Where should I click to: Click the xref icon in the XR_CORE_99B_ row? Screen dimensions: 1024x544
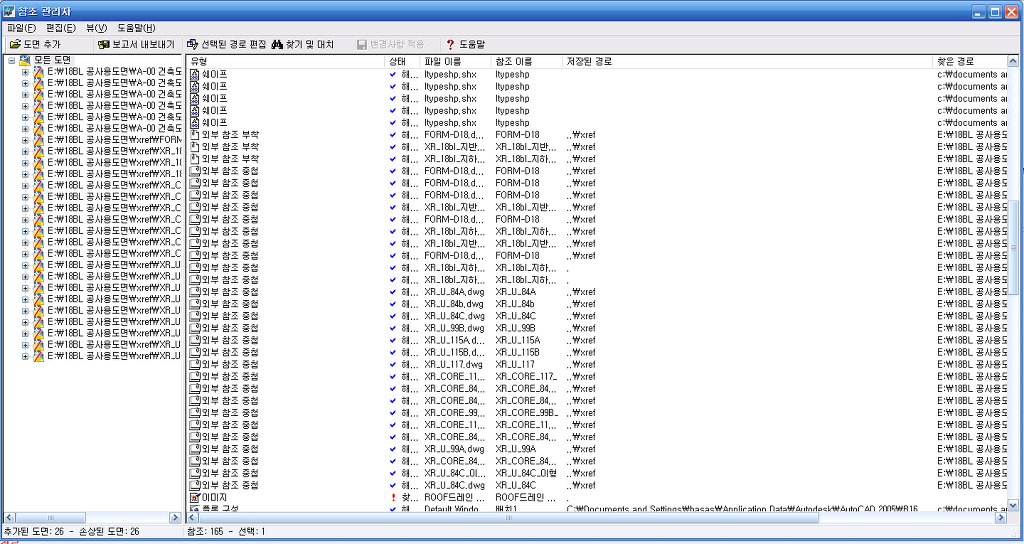tap(195, 413)
